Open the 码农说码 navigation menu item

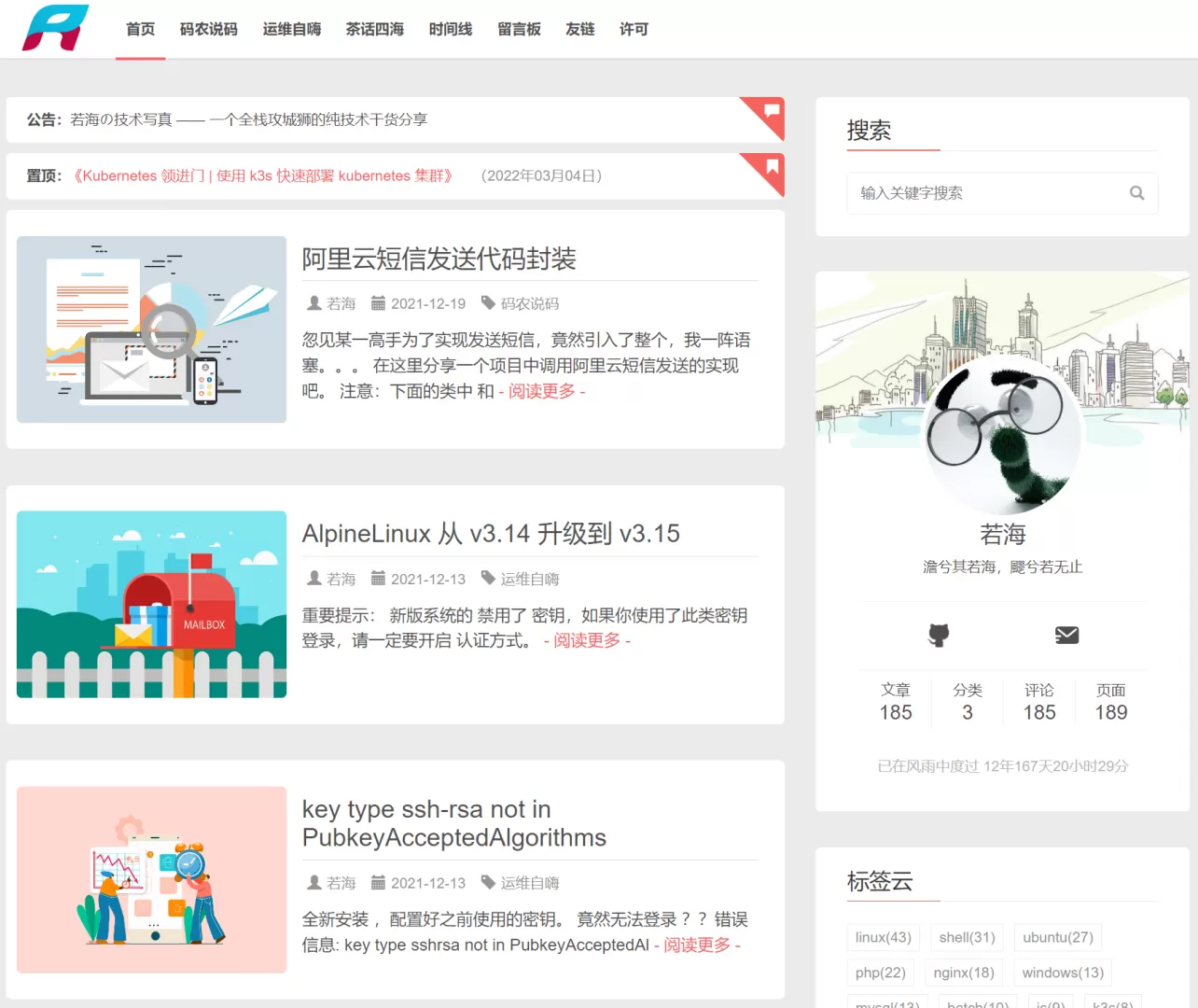[x=208, y=29]
